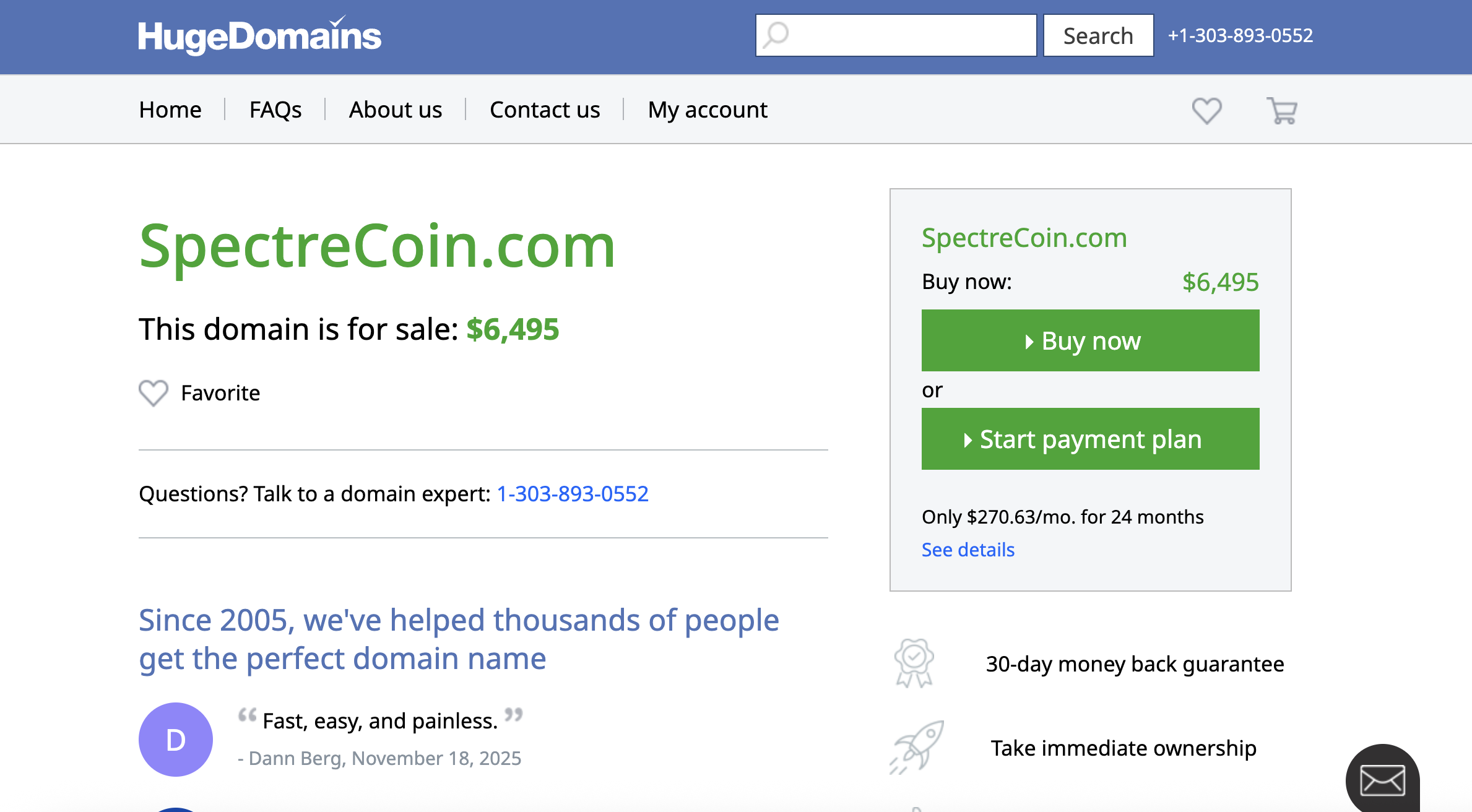Open the About us page
1472x812 pixels.
(396, 110)
